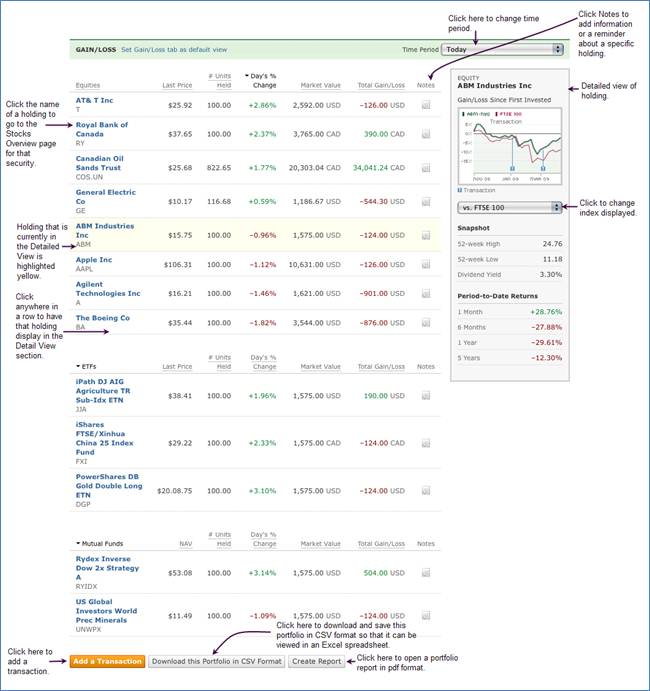This screenshot has width=650, height=691.
Task: Open notes icon for PowerShares DB Gold ETN
Action: [x=426, y=490]
